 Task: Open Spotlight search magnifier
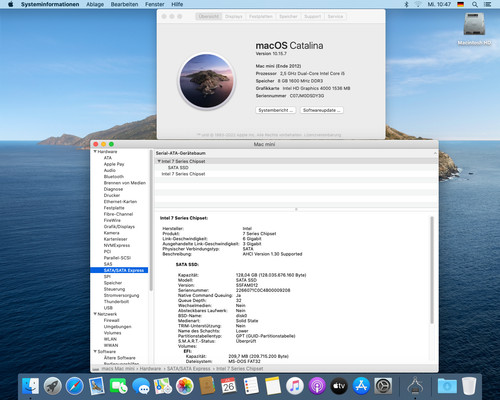475,4
